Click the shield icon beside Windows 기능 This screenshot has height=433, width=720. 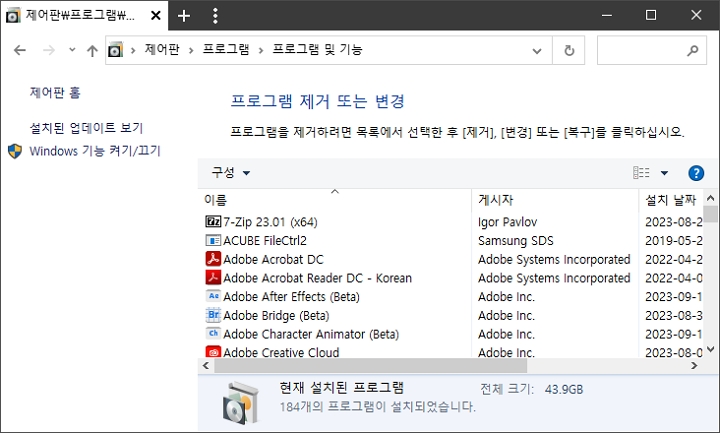(x=15, y=151)
